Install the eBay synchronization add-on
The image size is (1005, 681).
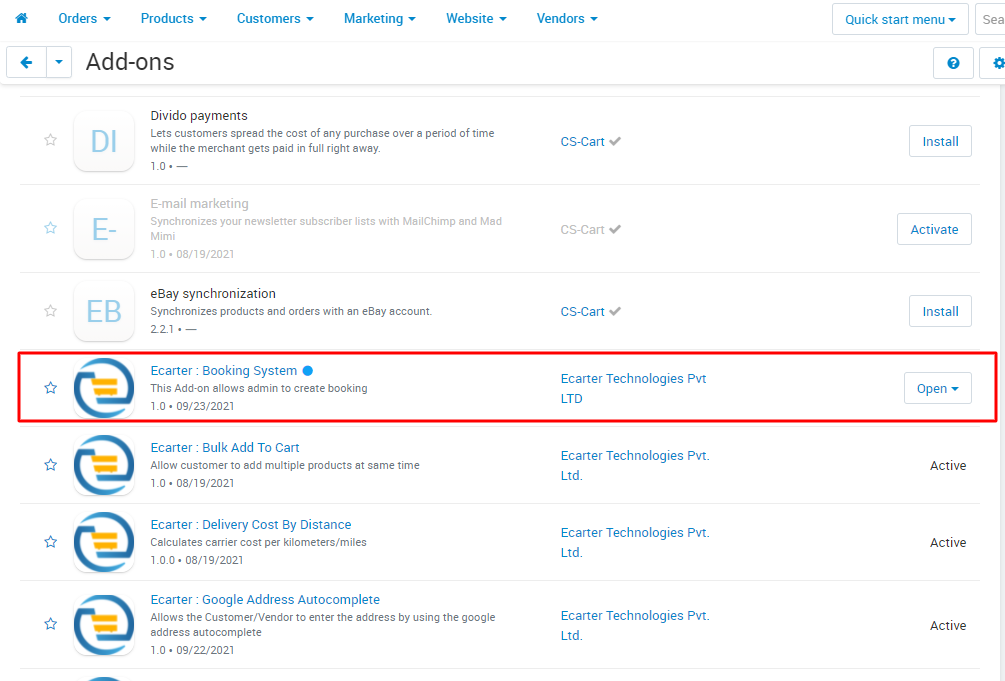point(940,311)
